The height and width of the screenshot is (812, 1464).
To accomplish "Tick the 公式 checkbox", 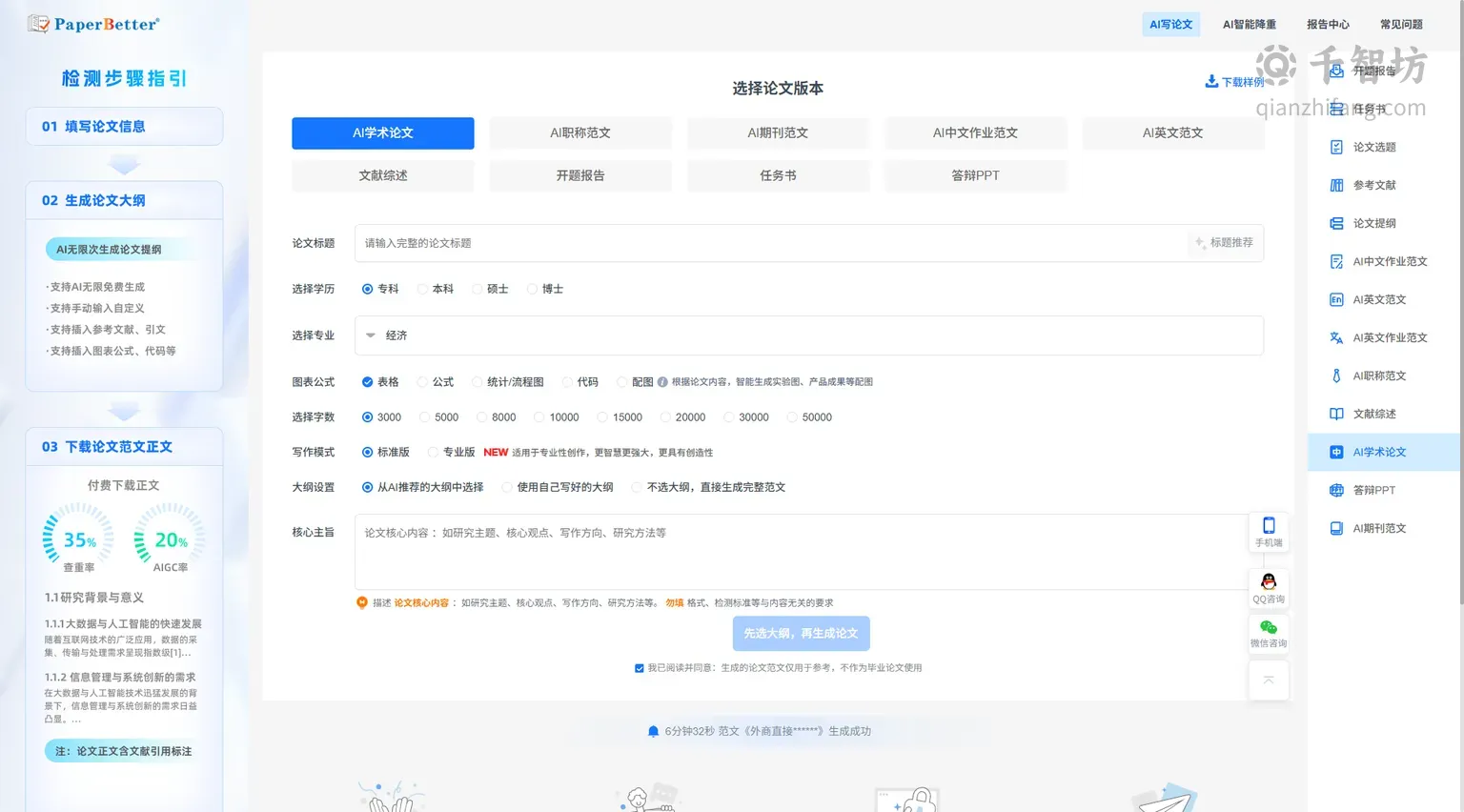I will pyautogui.click(x=422, y=382).
